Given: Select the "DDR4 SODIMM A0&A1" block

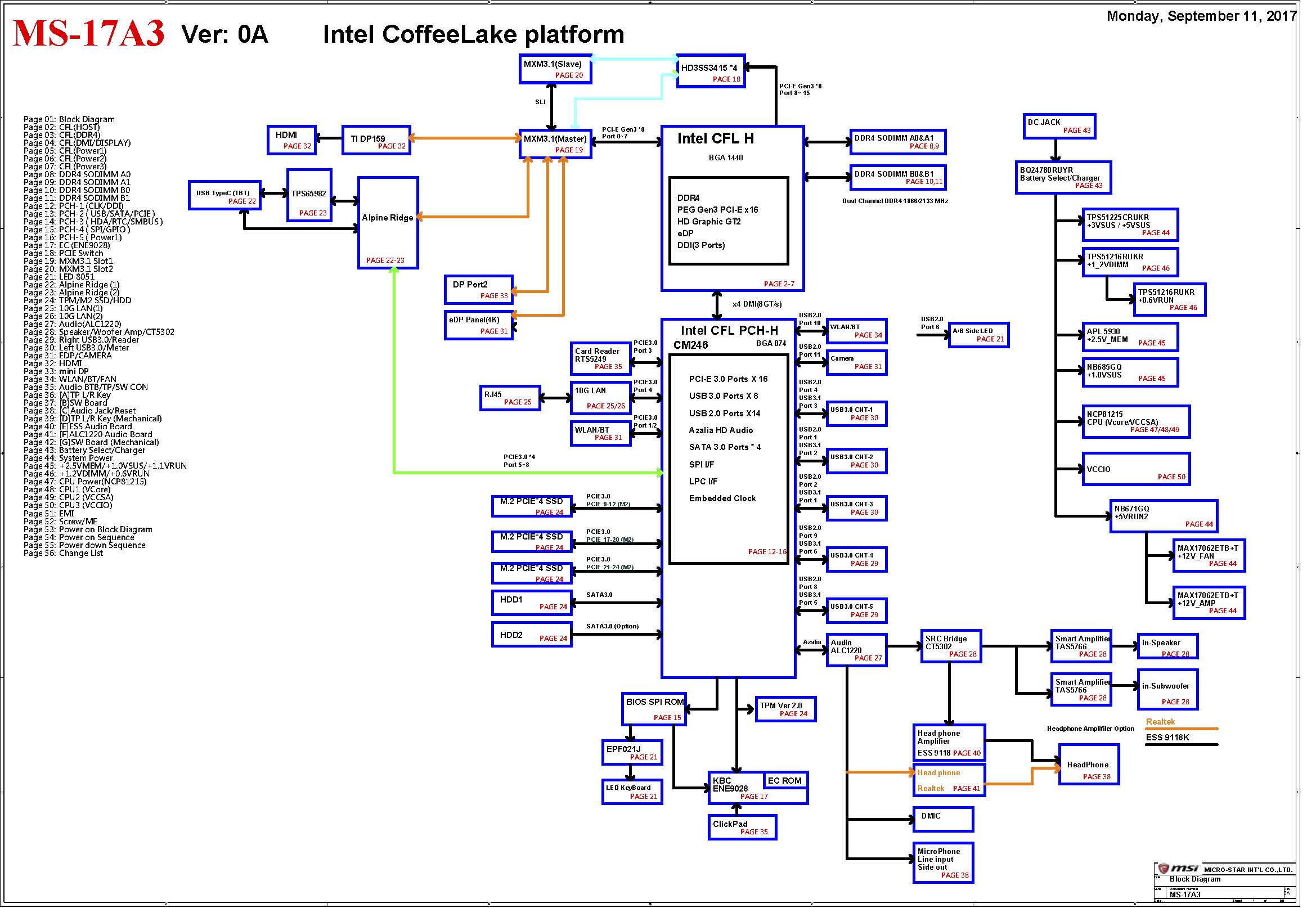Looking at the screenshot, I should [898, 142].
